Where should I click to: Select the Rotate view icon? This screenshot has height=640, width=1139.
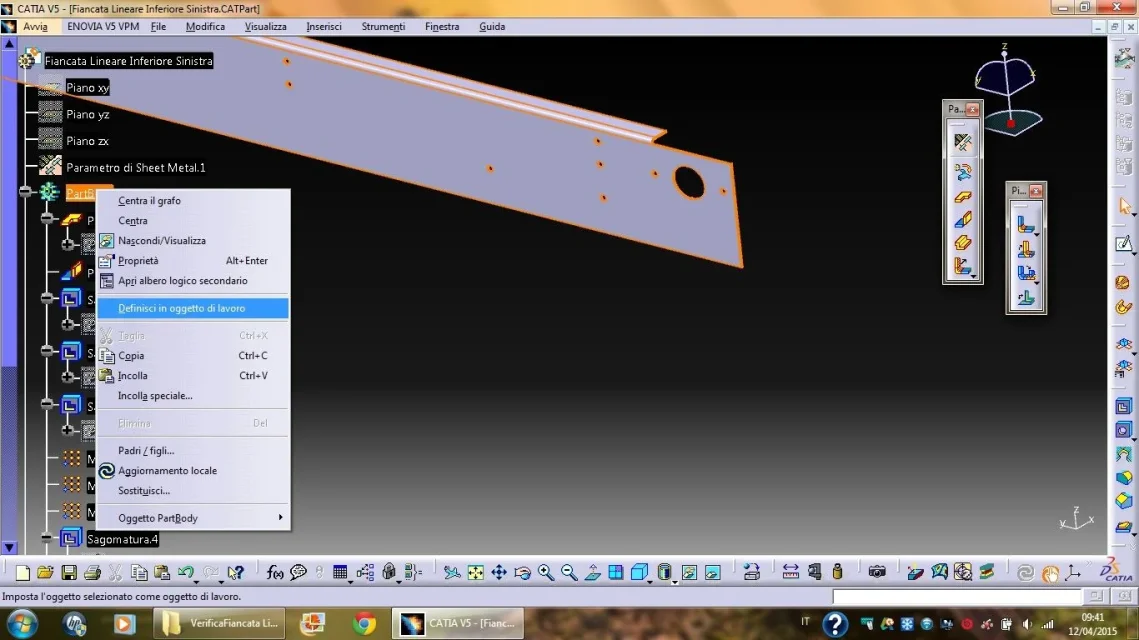click(522, 572)
